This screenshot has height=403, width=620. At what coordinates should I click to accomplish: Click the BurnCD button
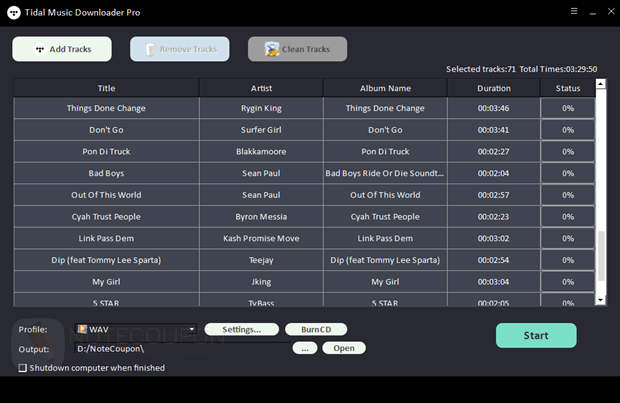click(316, 329)
